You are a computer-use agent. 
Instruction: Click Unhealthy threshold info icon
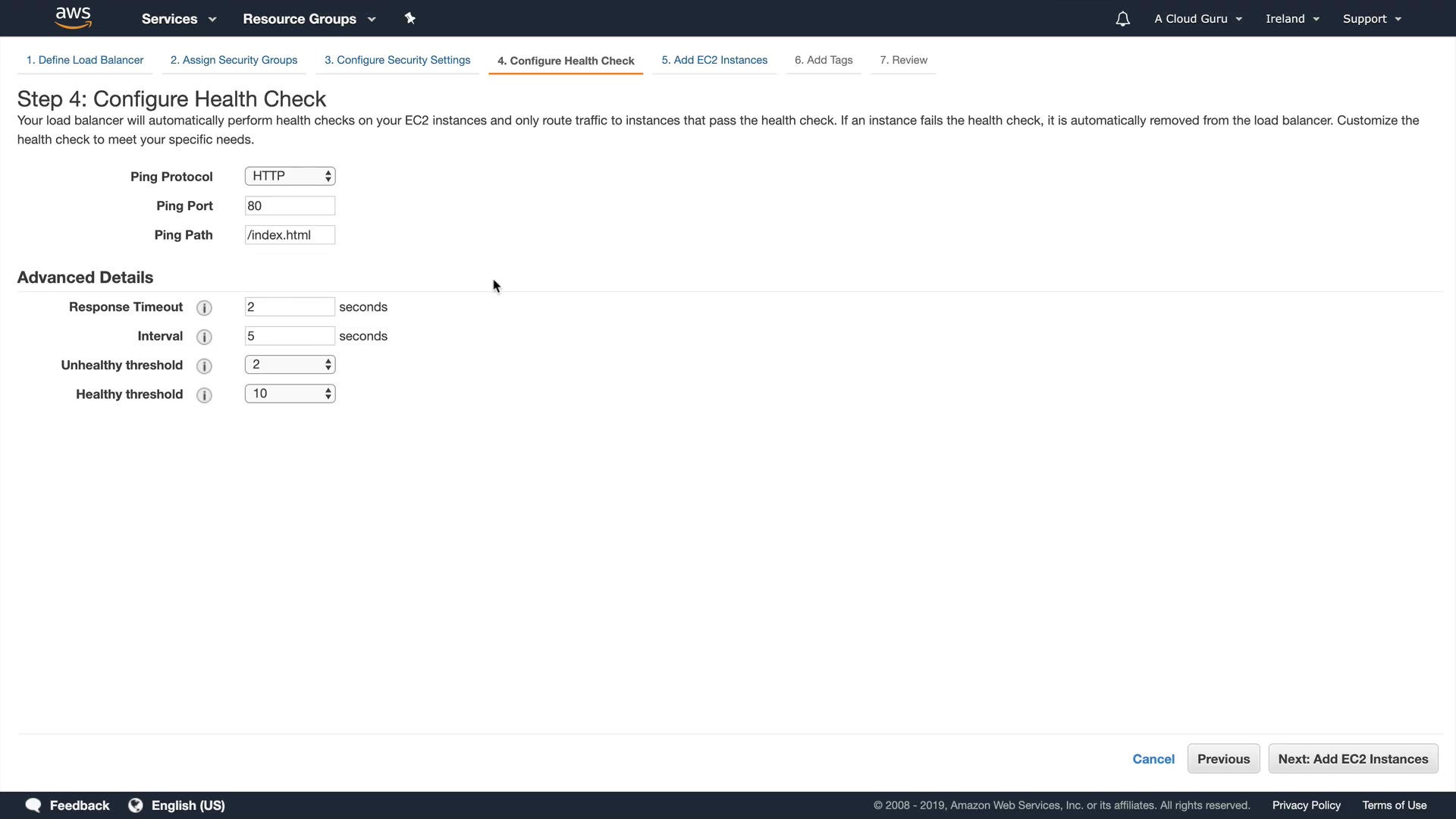(x=204, y=366)
